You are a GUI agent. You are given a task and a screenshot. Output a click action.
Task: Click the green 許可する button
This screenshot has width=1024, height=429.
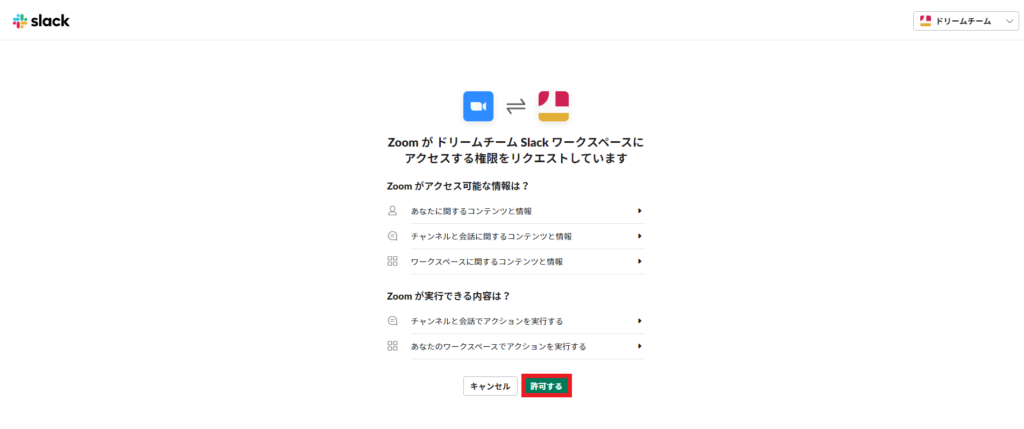pos(546,386)
